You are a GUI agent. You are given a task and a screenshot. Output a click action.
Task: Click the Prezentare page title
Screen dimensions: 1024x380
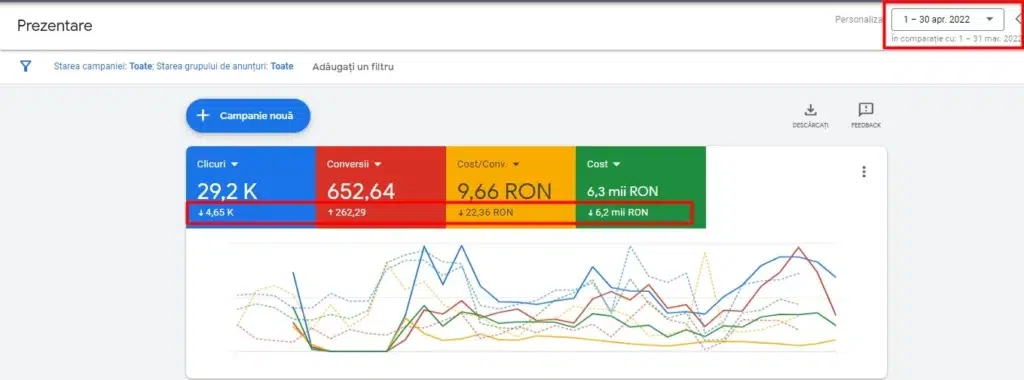coord(54,25)
